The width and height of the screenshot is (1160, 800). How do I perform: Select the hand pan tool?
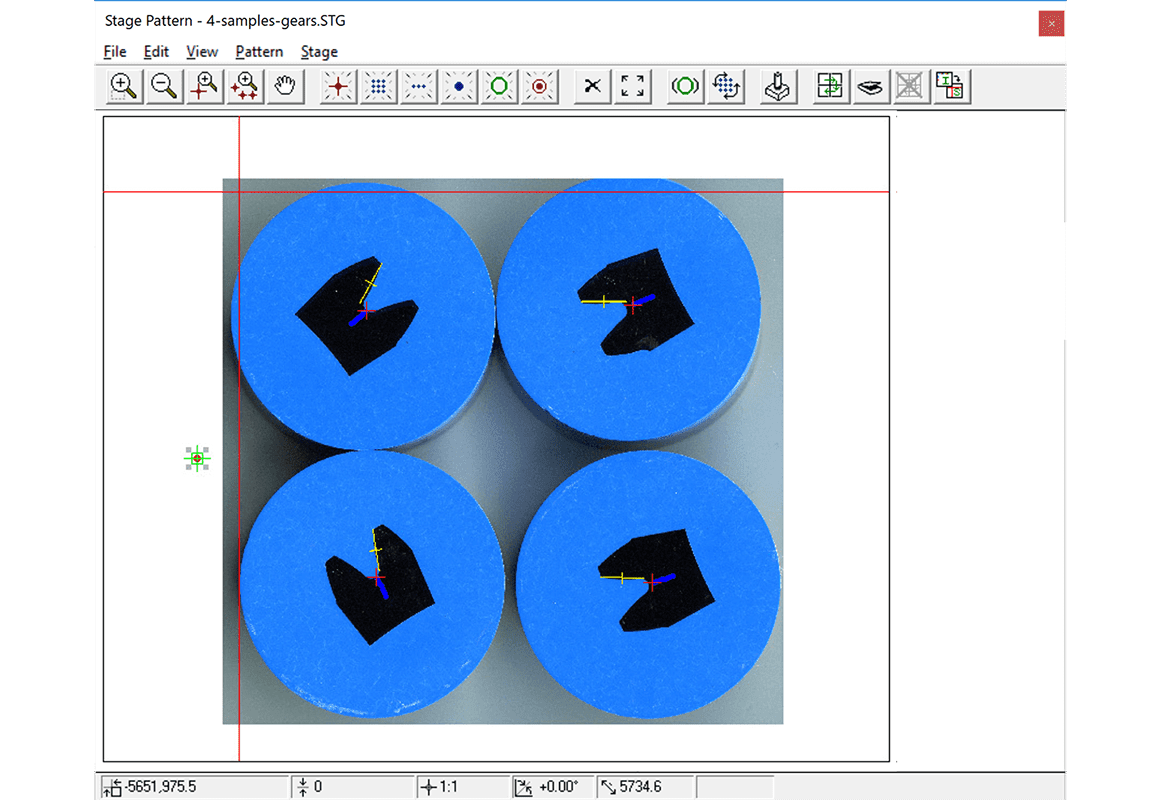coord(286,87)
